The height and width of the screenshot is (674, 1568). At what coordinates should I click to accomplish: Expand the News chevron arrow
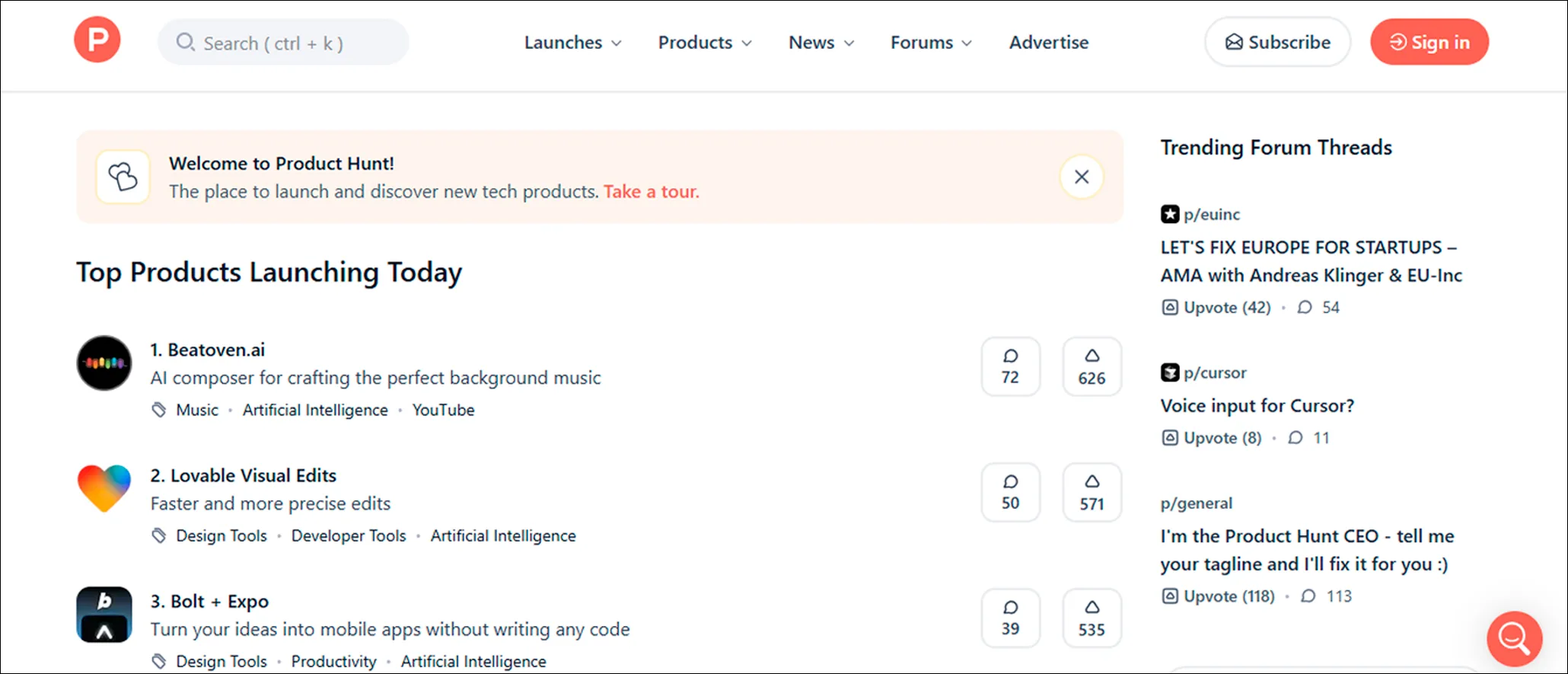[x=849, y=43]
